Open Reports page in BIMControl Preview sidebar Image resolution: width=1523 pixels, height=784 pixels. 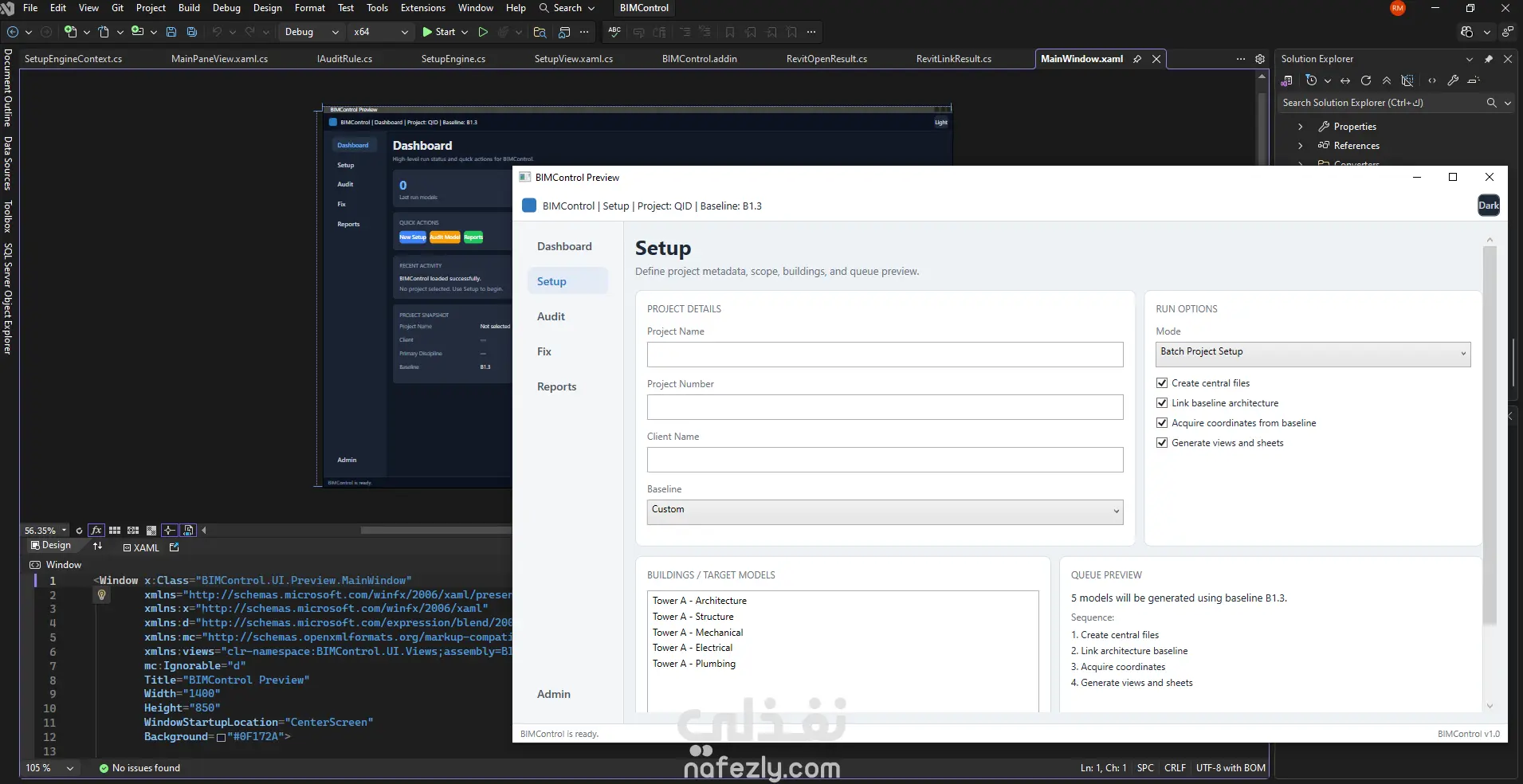556,386
